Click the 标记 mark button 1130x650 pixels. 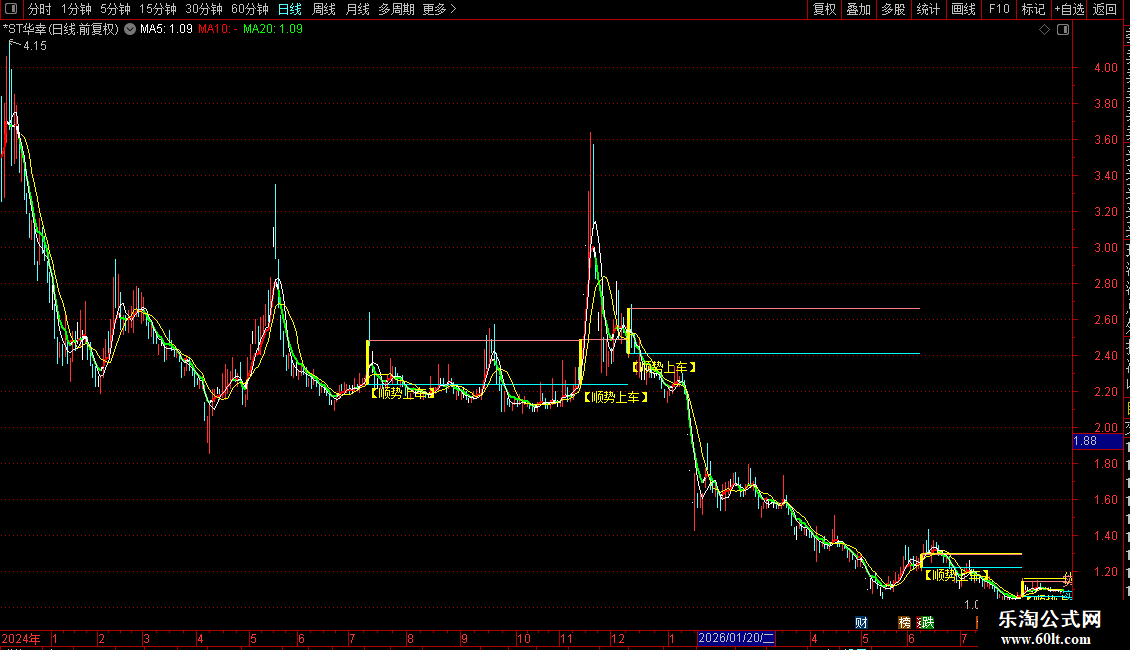(x=1033, y=9)
